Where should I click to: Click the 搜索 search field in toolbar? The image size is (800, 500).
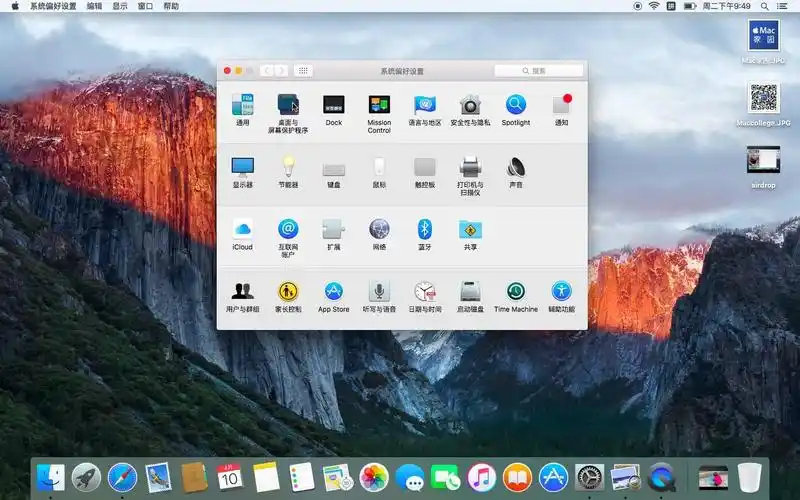[x=538, y=71]
